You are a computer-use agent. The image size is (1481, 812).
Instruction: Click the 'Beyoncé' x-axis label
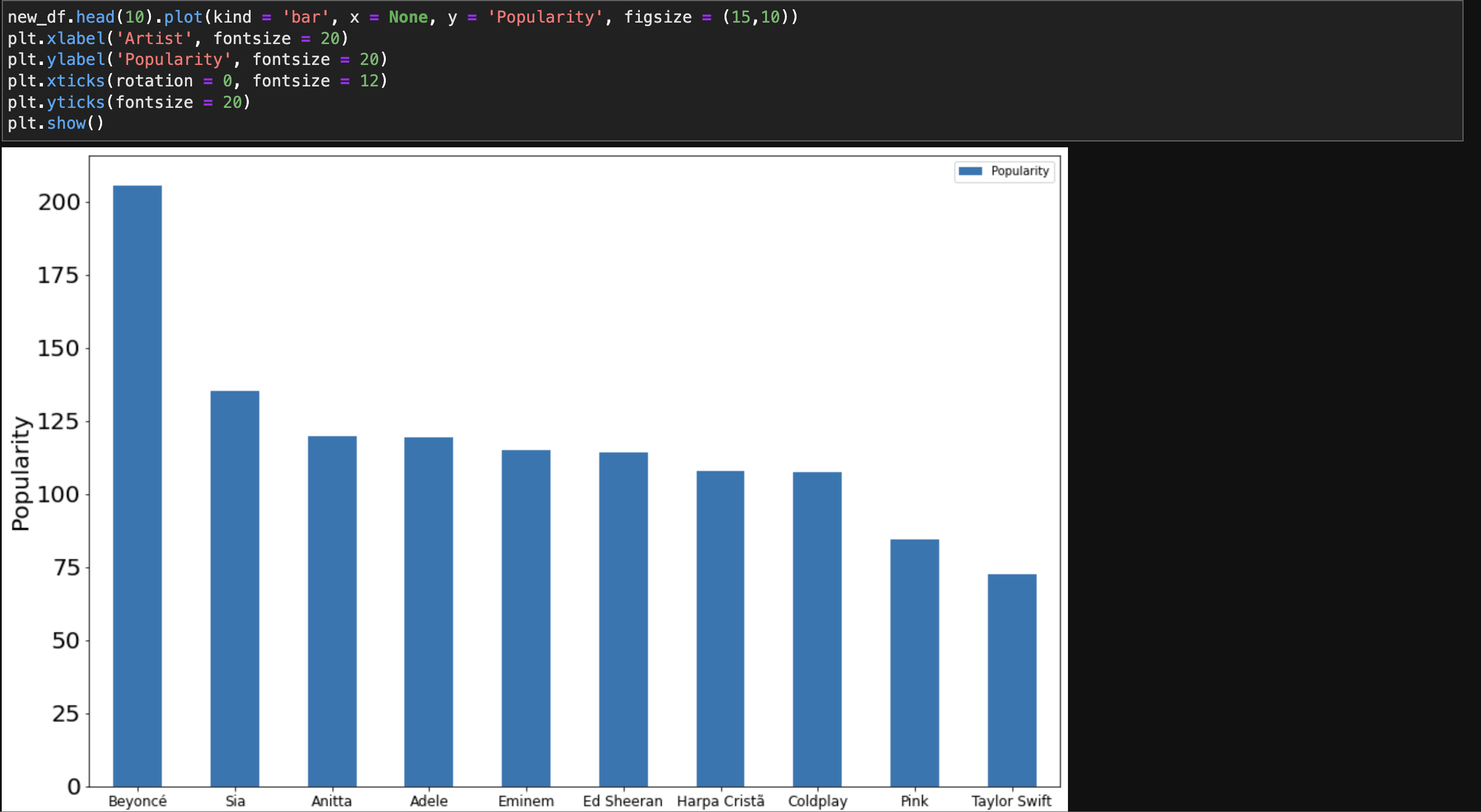(x=137, y=801)
